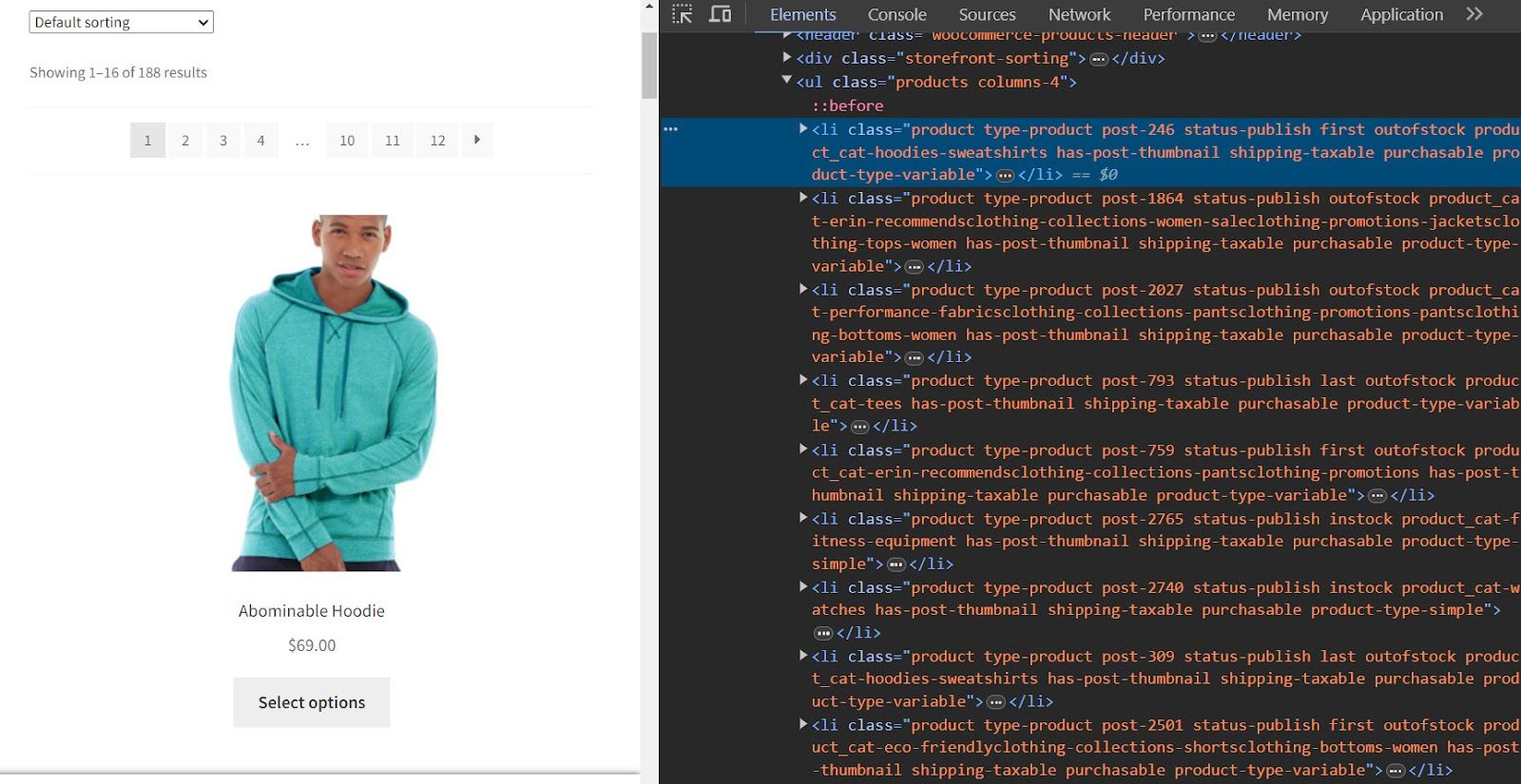Show more DevTools tabs chevron
The height and width of the screenshot is (784, 1521).
1474,14
